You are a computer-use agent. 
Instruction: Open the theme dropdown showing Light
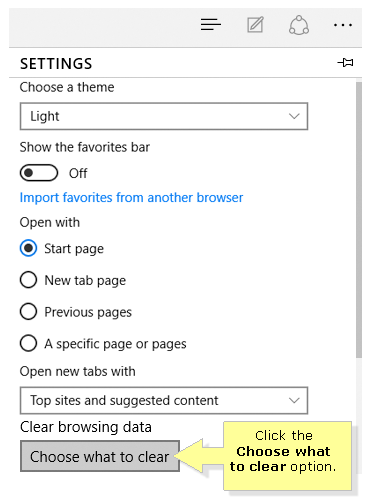coord(164,116)
